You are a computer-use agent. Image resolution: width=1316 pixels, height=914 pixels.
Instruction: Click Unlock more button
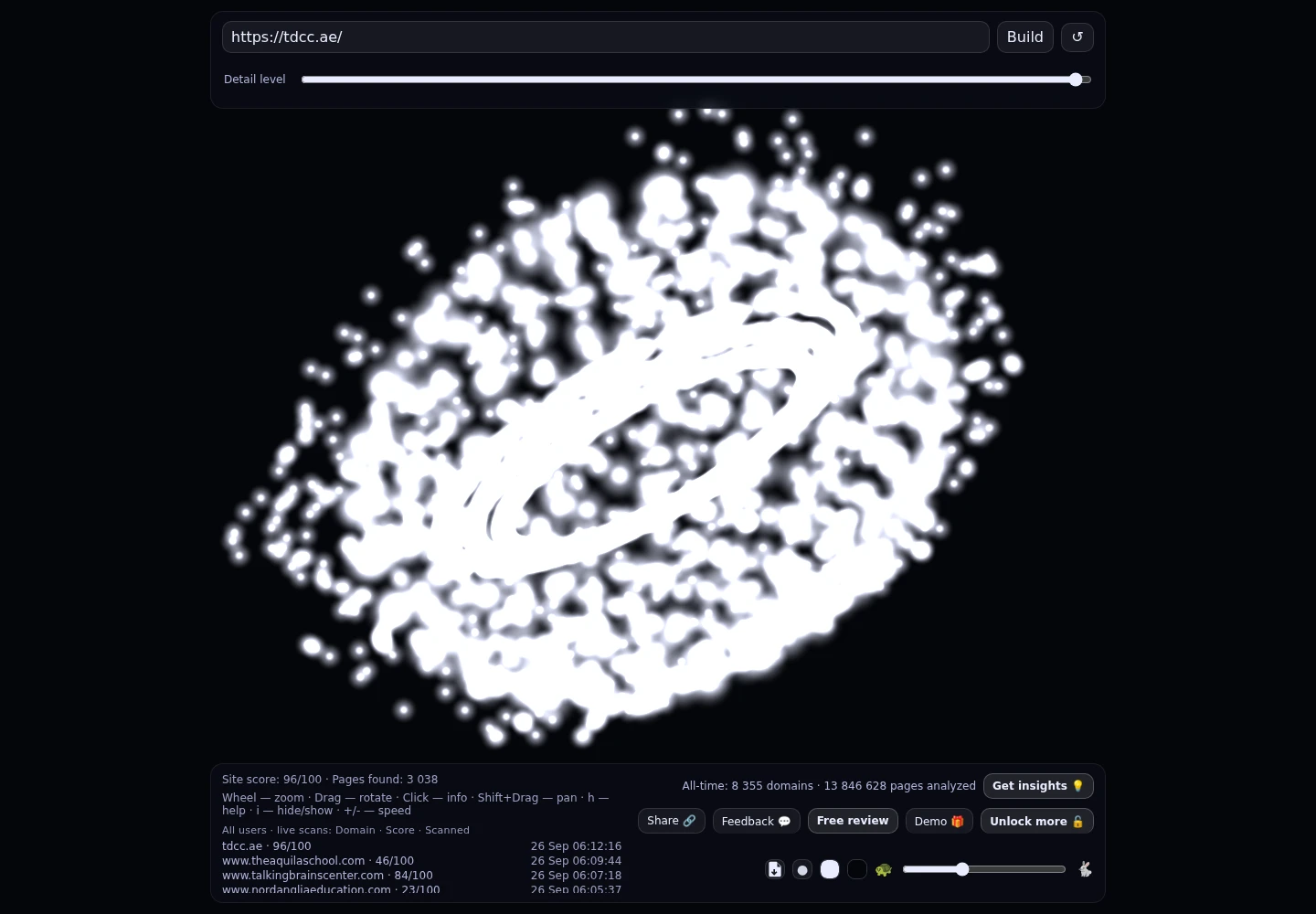[x=1037, y=821]
